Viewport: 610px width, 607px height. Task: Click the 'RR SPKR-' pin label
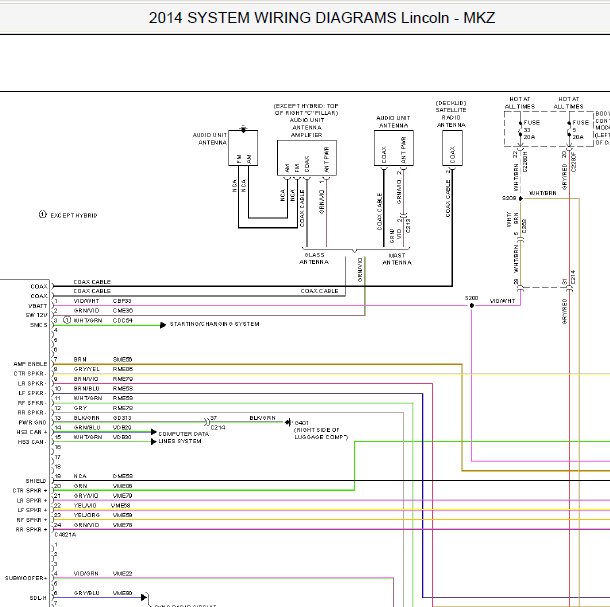(32, 412)
